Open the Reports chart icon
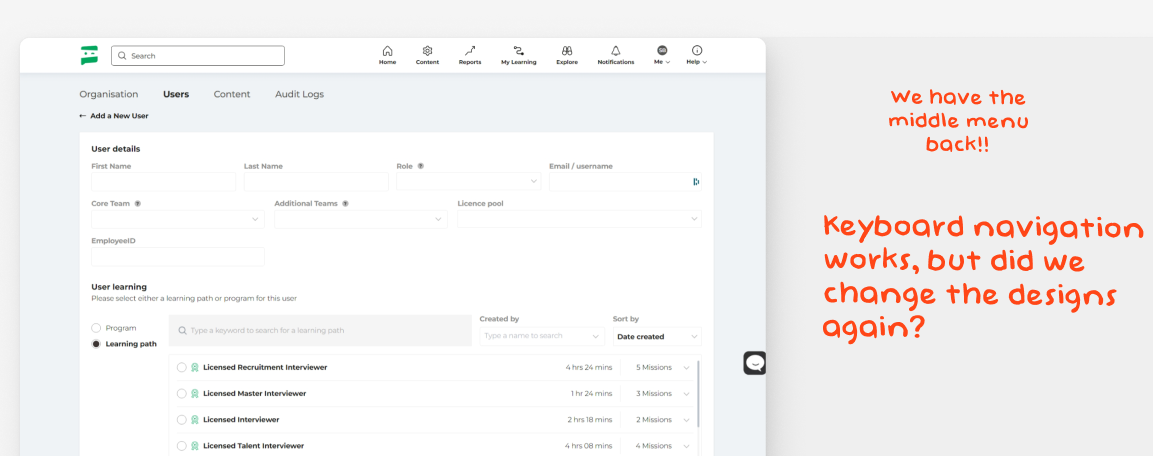Image resolution: width=1153 pixels, height=456 pixels. (x=470, y=51)
